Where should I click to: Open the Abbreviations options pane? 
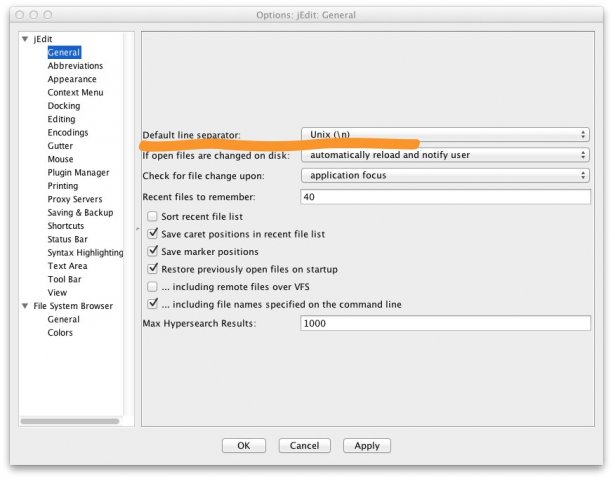coord(75,66)
